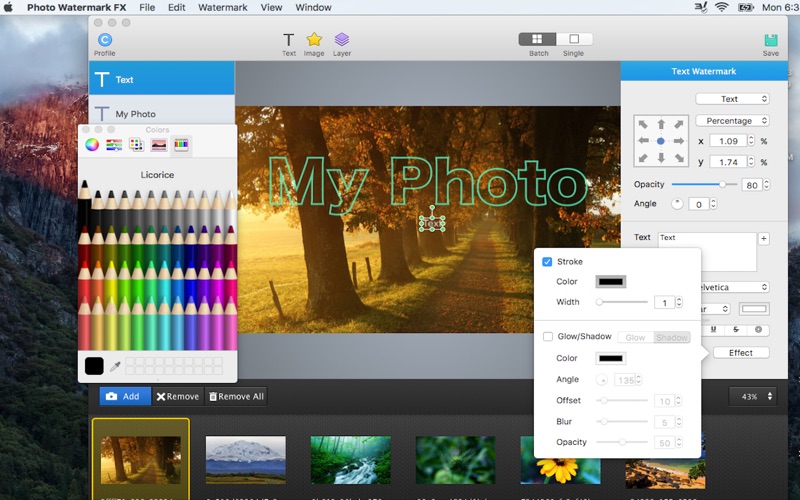Click the watermark Opacity slider
This screenshot has height=500, width=800.
pos(704,185)
